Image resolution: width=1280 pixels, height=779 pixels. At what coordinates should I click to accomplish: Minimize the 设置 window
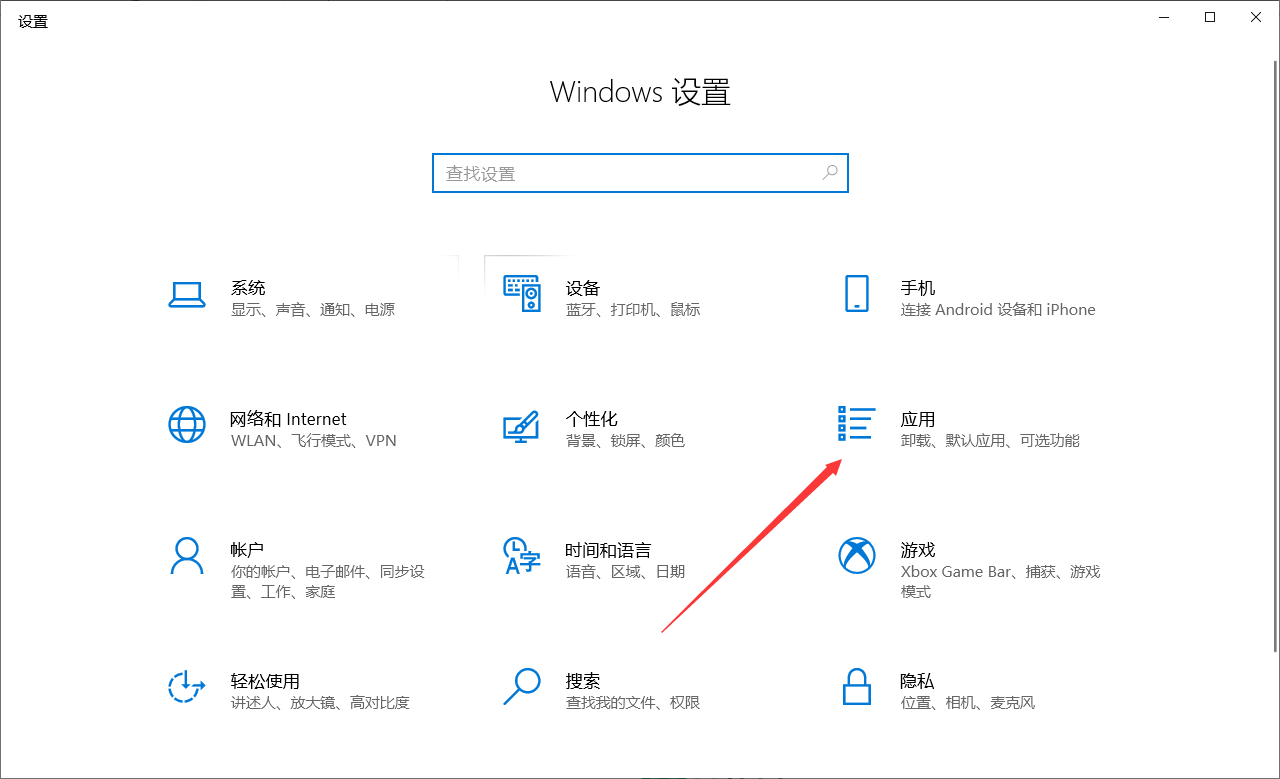[1164, 17]
